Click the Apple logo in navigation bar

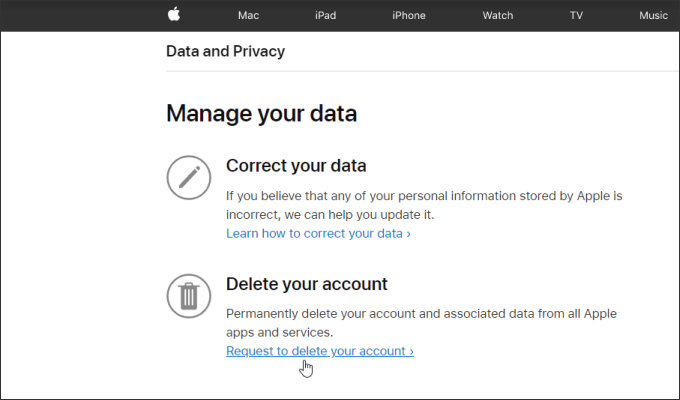pos(174,14)
